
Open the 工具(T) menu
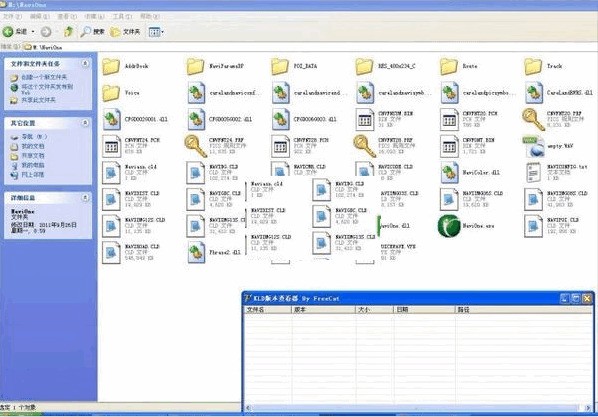tap(122, 16)
